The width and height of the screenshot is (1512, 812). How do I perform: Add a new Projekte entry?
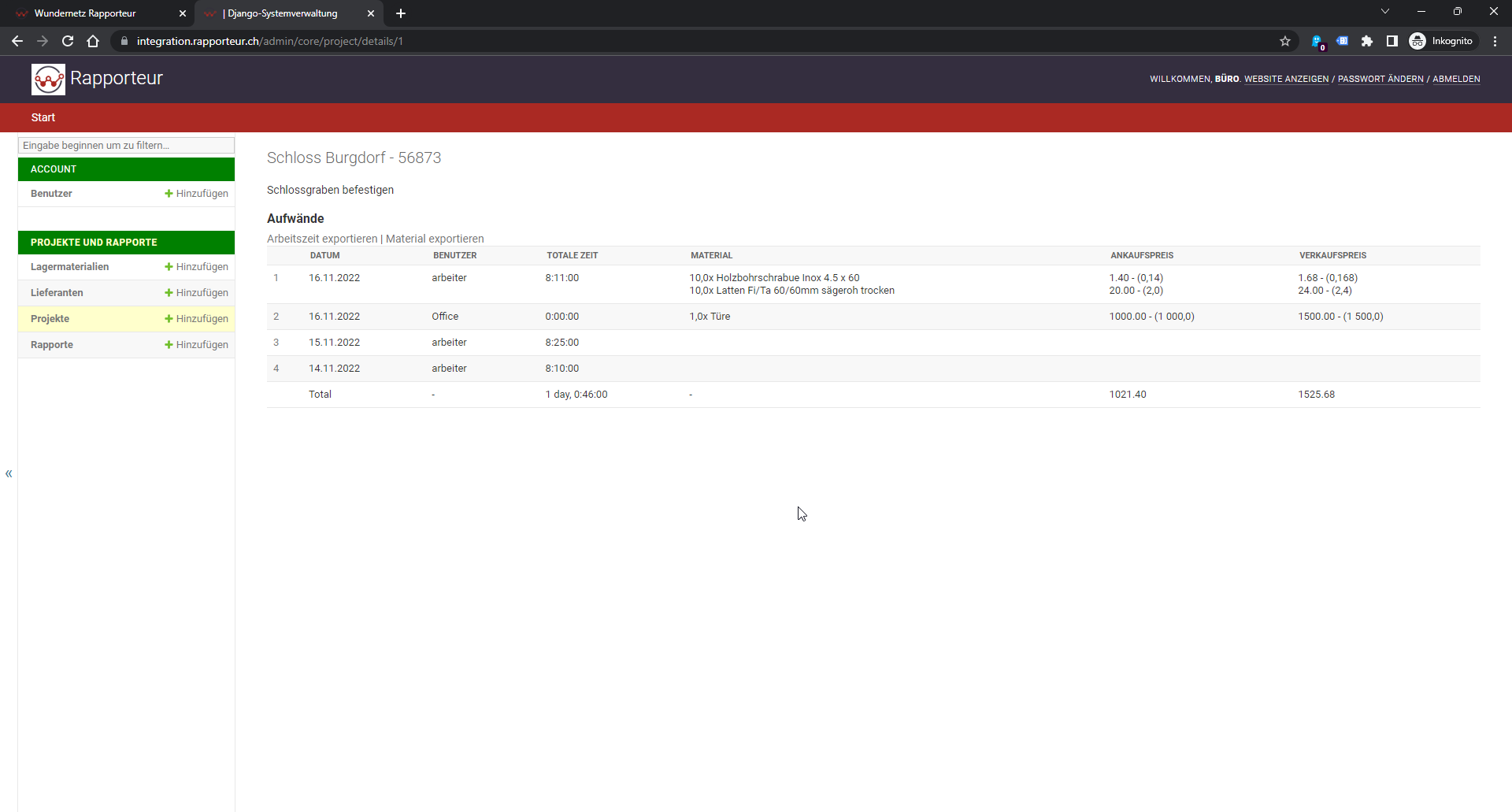tap(196, 319)
